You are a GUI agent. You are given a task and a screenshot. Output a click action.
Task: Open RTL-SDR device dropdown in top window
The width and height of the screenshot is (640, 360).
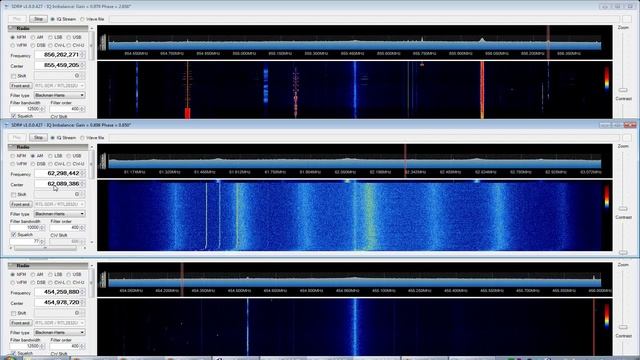point(60,86)
